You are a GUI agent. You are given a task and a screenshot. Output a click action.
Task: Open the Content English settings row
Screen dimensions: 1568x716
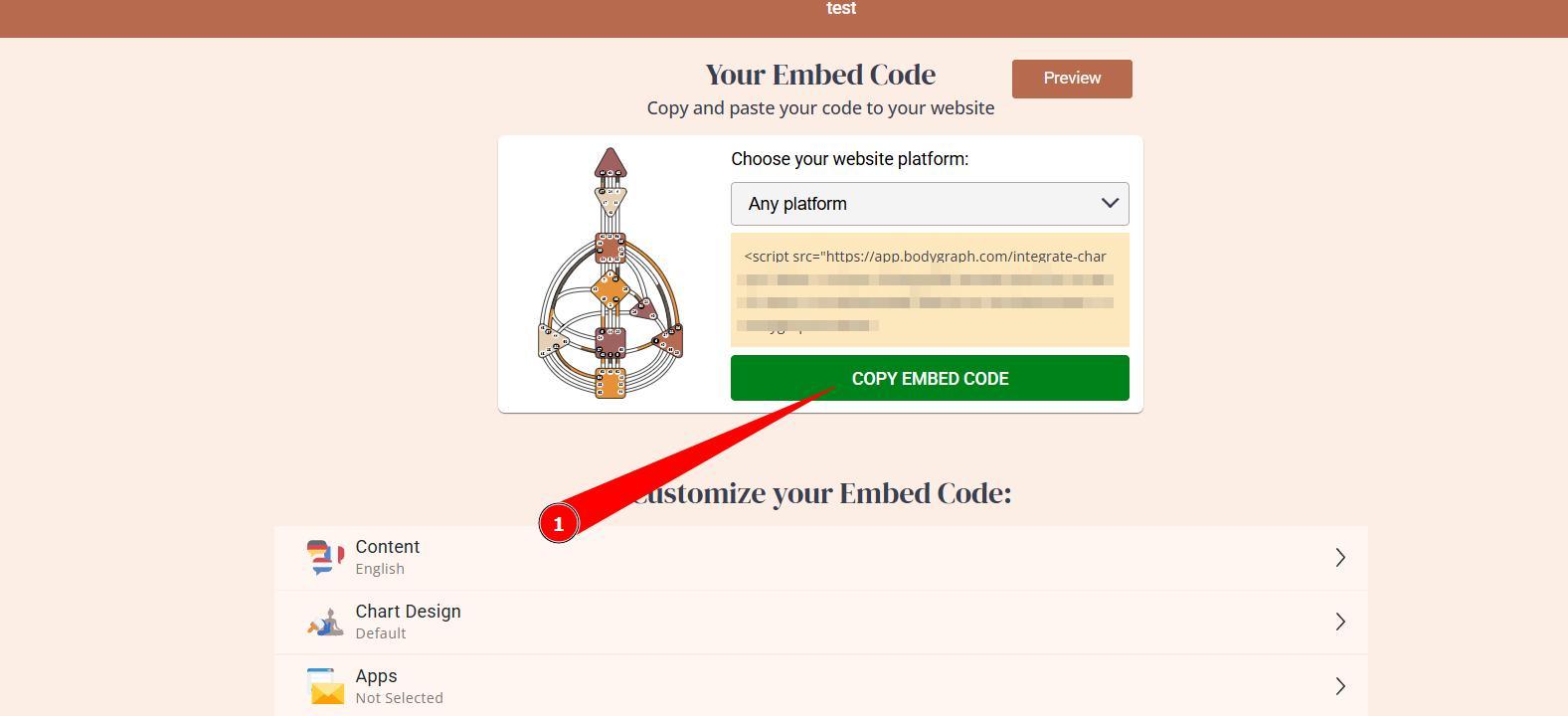tap(821, 558)
